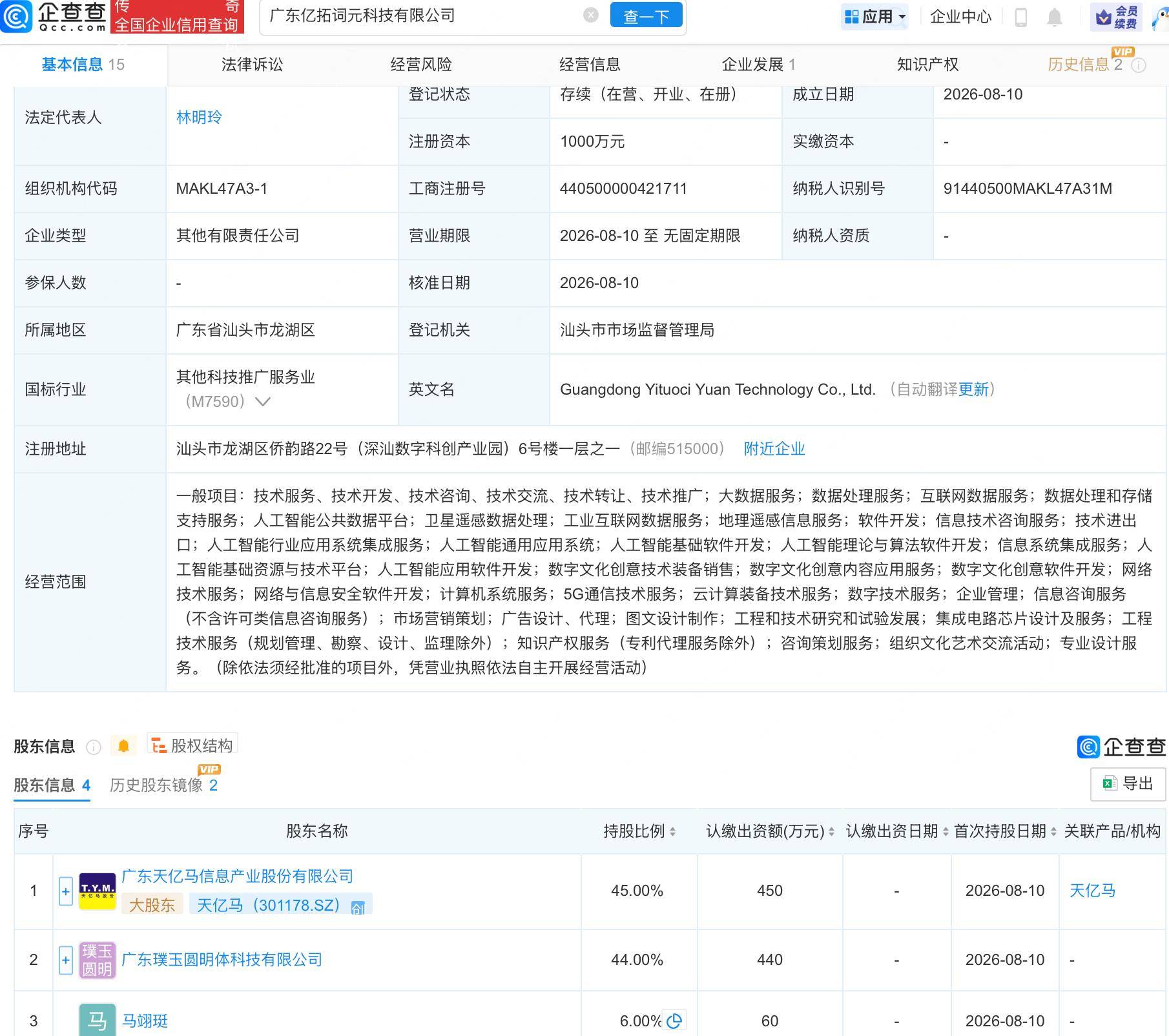
Task: Click pie chart icon beside 6.00%
Action: [x=674, y=1021]
